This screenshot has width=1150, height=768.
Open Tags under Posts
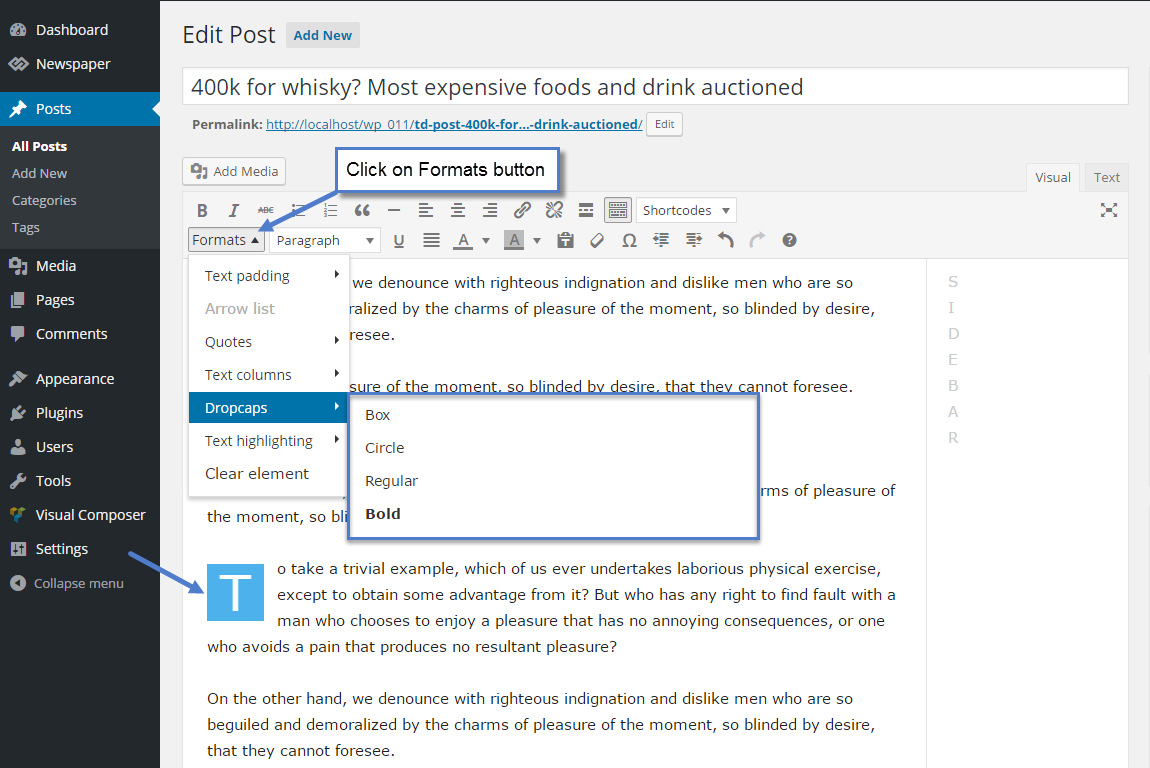(x=26, y=227)
